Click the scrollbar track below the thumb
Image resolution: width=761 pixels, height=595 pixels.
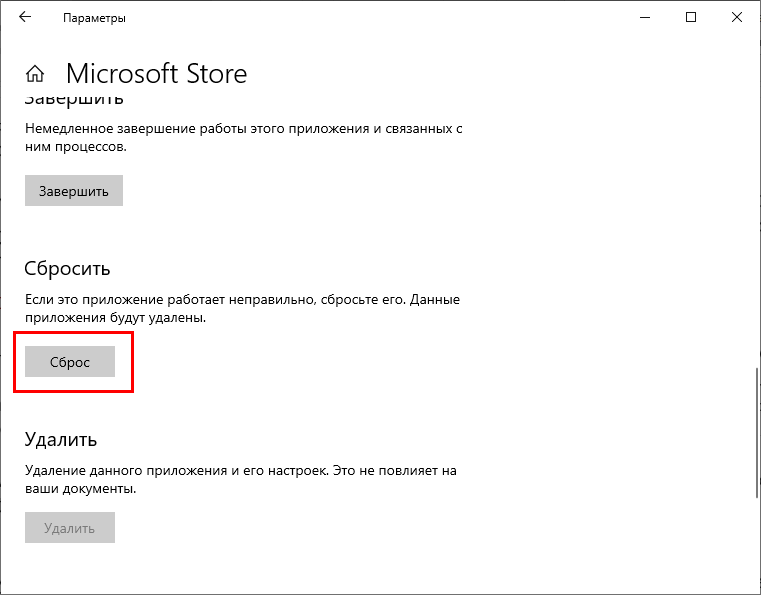tap(757, 544)
